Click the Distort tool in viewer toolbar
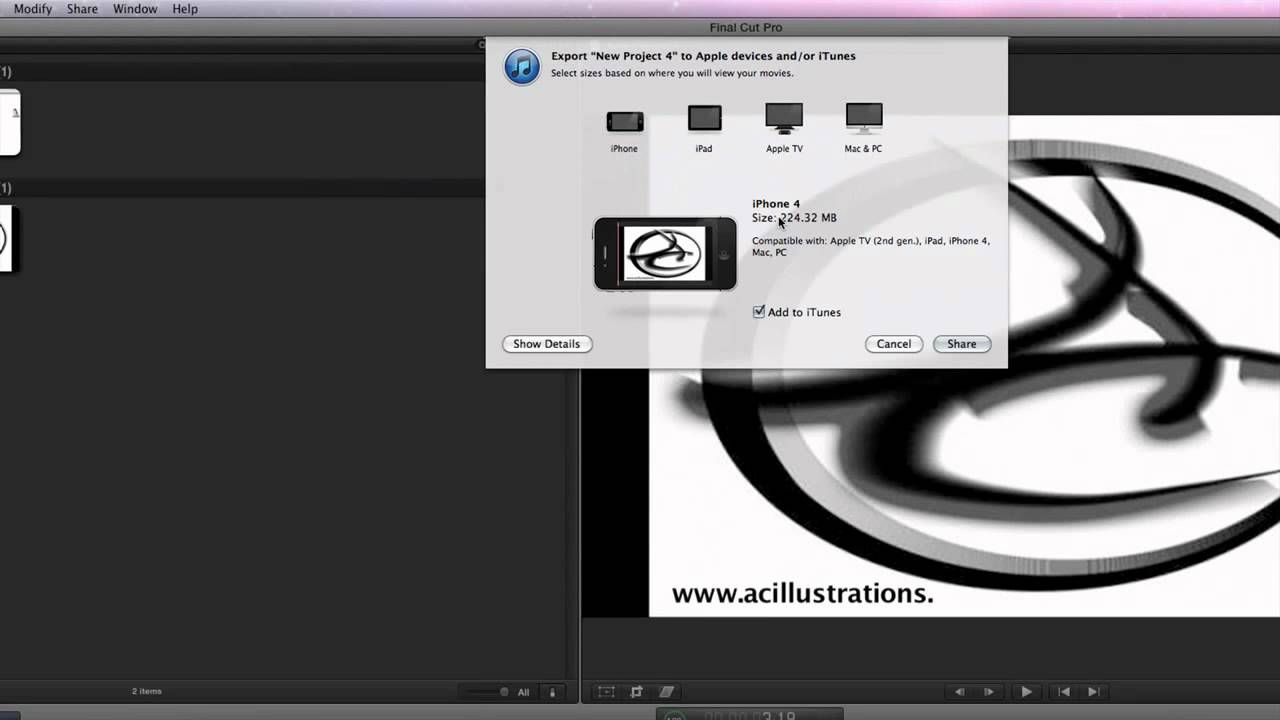This screenshot has width=1280, height=720. pos(666,692)
